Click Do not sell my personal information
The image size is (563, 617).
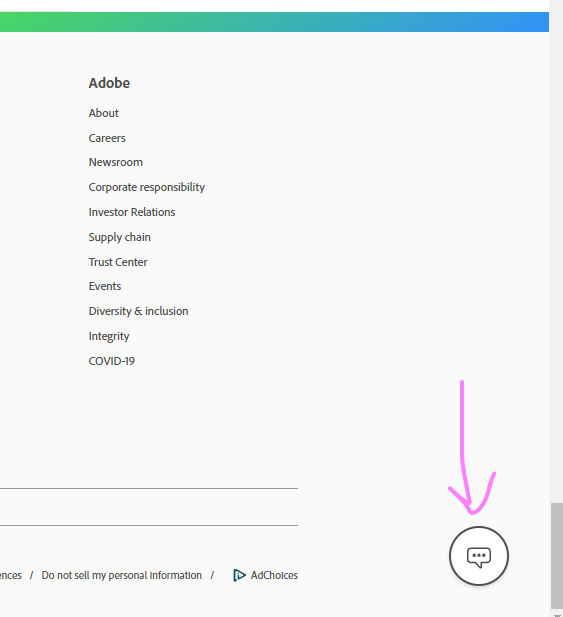122,575
